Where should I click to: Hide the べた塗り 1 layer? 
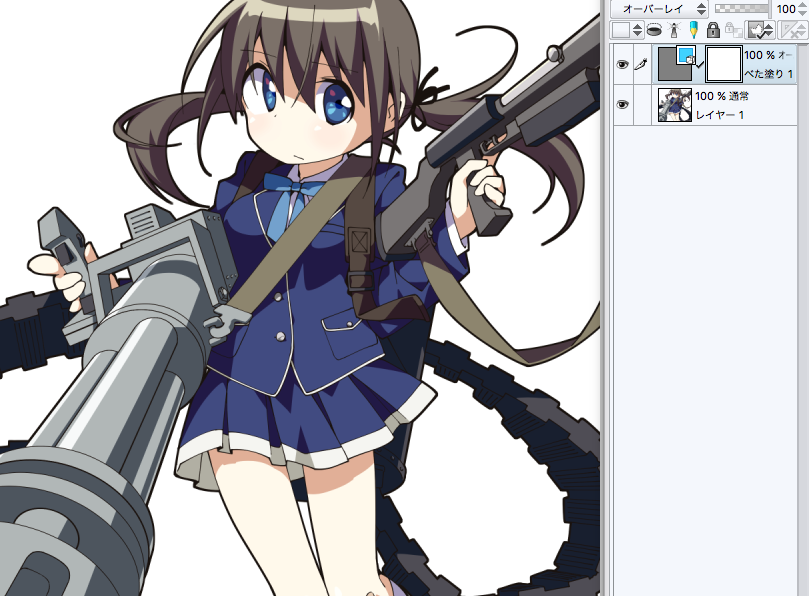623,65
